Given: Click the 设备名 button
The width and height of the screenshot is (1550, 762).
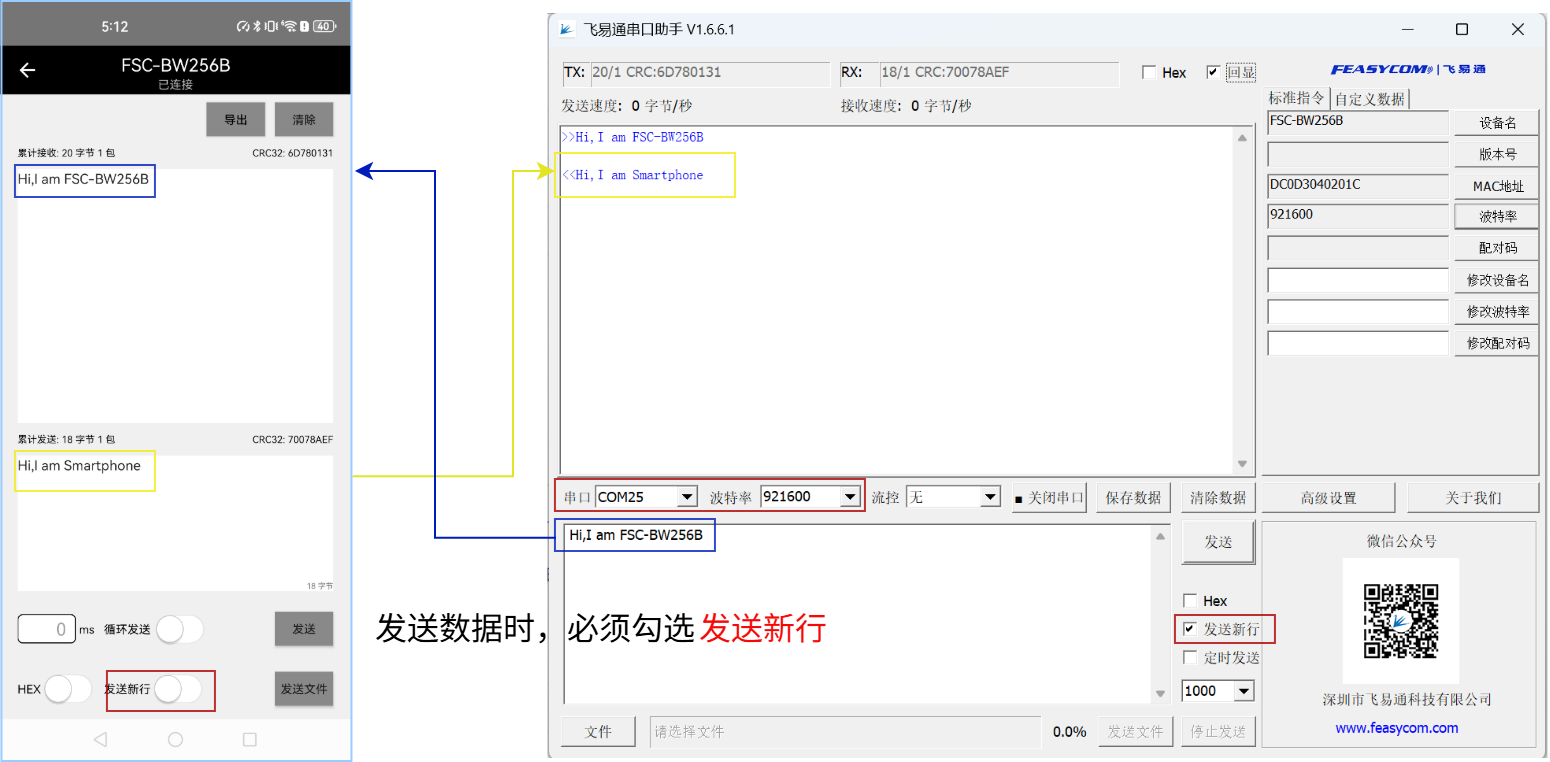Looking at the screenshot, I should 1496,123.
